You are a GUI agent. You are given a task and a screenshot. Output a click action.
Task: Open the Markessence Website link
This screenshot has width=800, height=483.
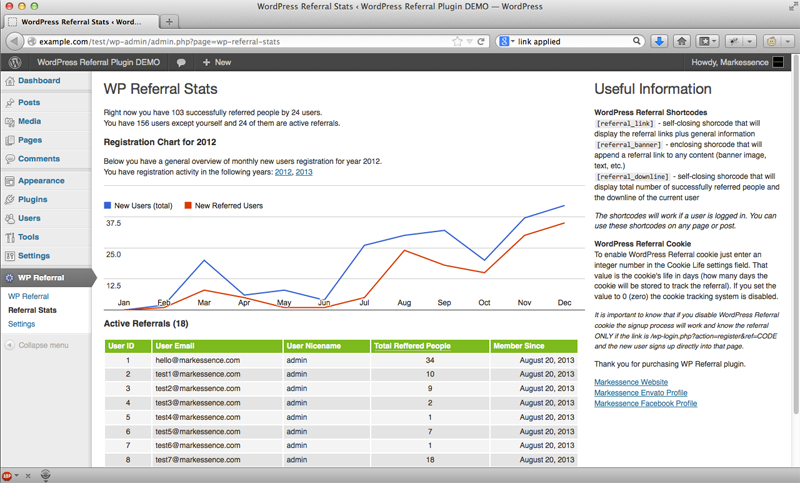coord(631,382)
